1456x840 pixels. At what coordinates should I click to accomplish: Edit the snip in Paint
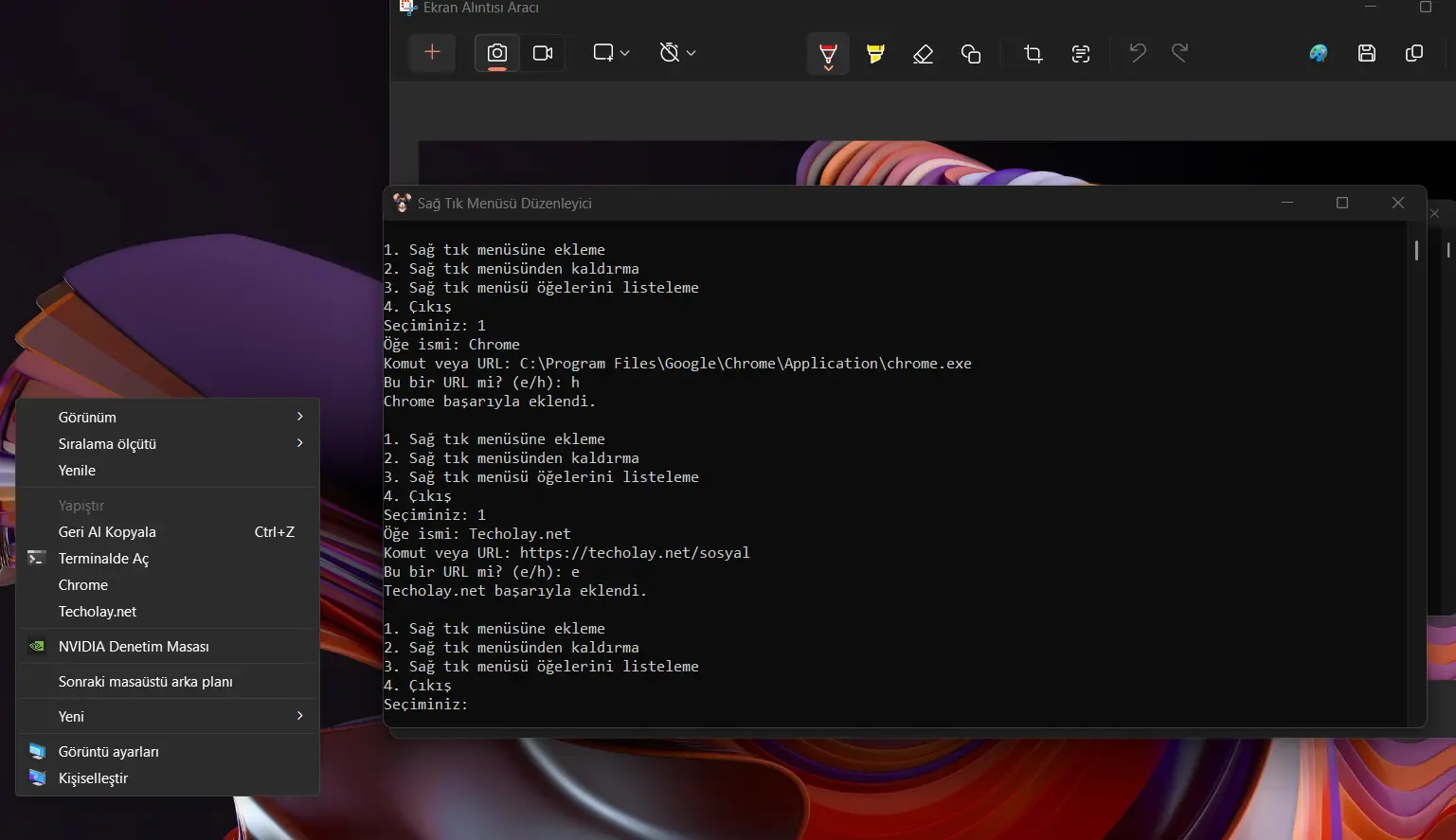tap(1319, 53)
